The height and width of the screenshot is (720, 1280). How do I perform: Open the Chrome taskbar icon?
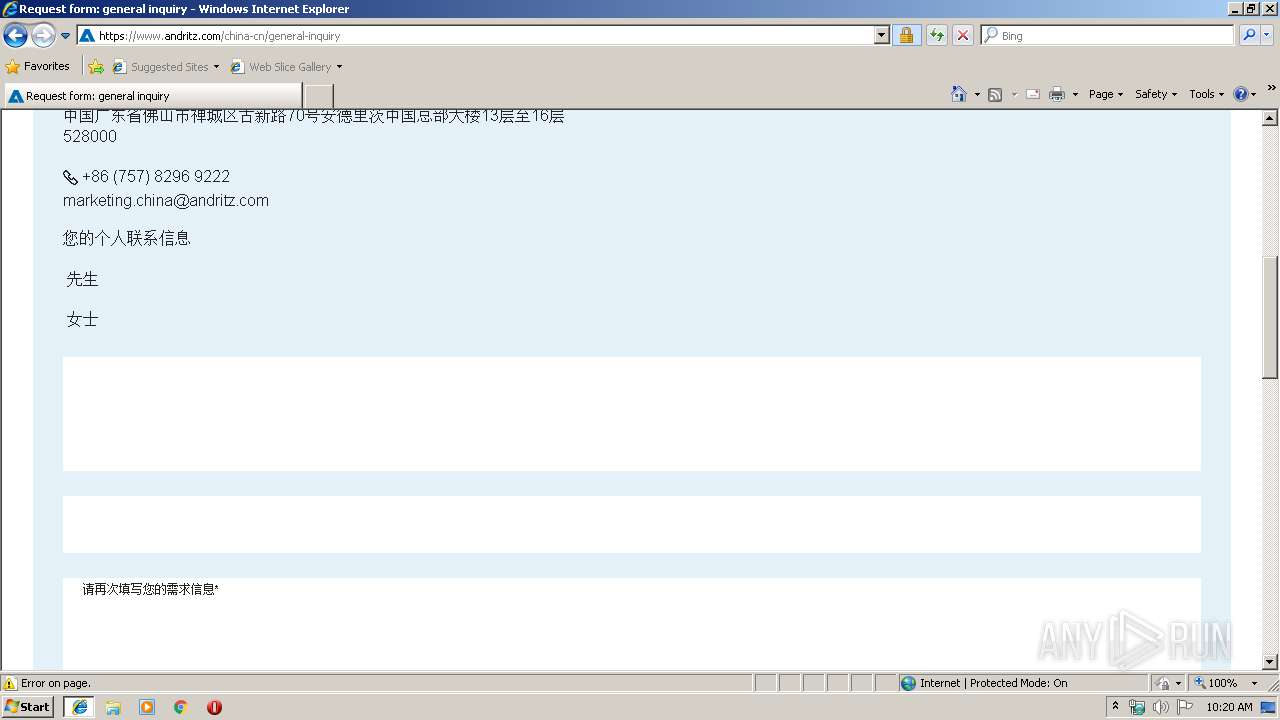point(181,707)
